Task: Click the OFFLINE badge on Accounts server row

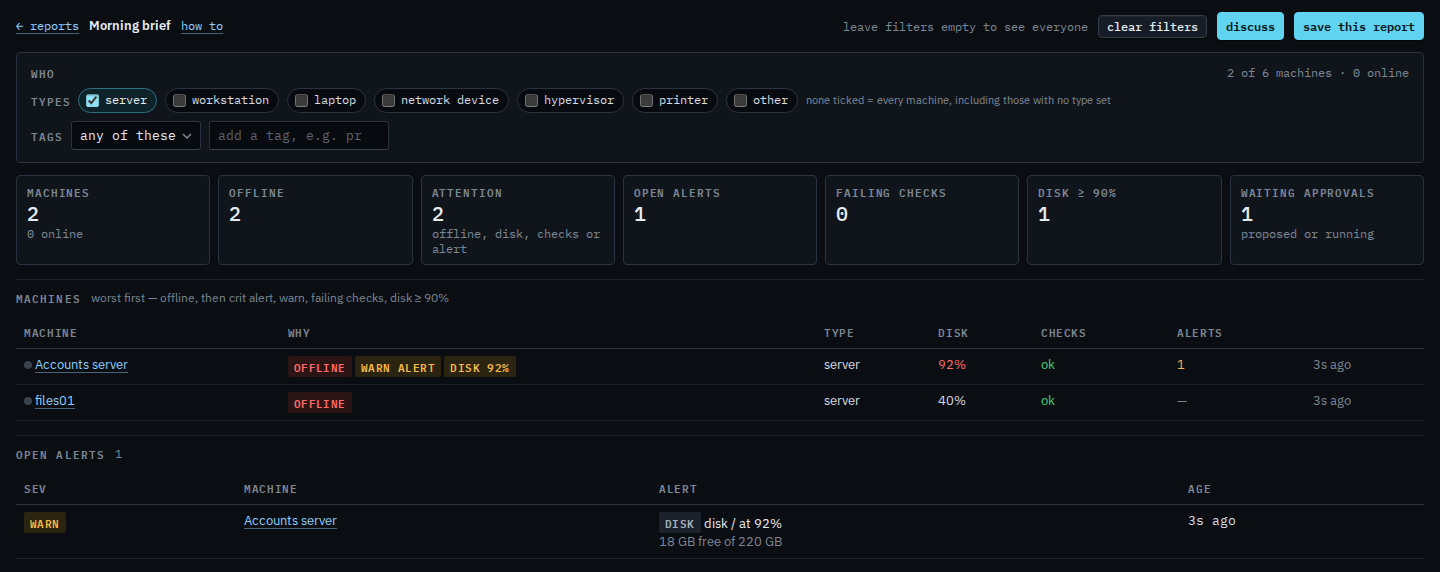Action: coord(320,368)
